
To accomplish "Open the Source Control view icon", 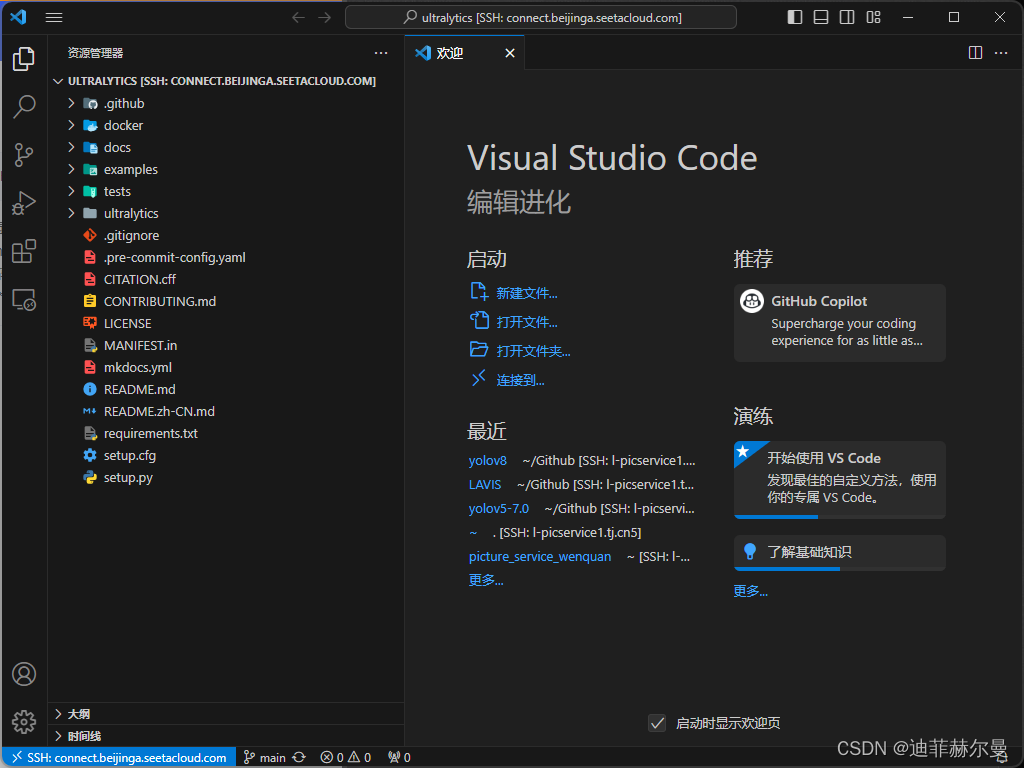I will click(24, 155).
